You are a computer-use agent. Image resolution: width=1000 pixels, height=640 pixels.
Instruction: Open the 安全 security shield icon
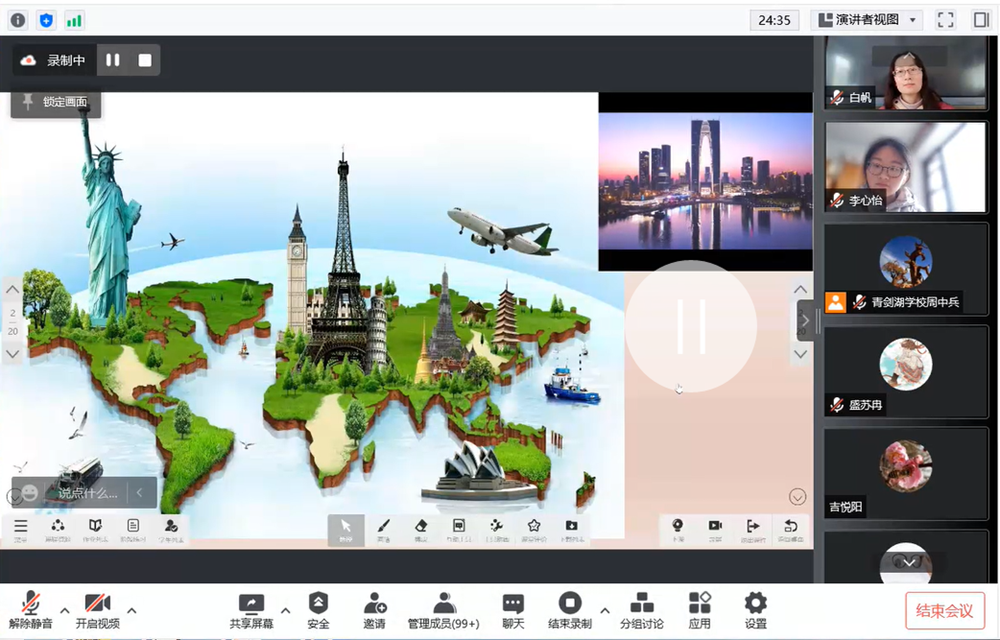(318, 609)
